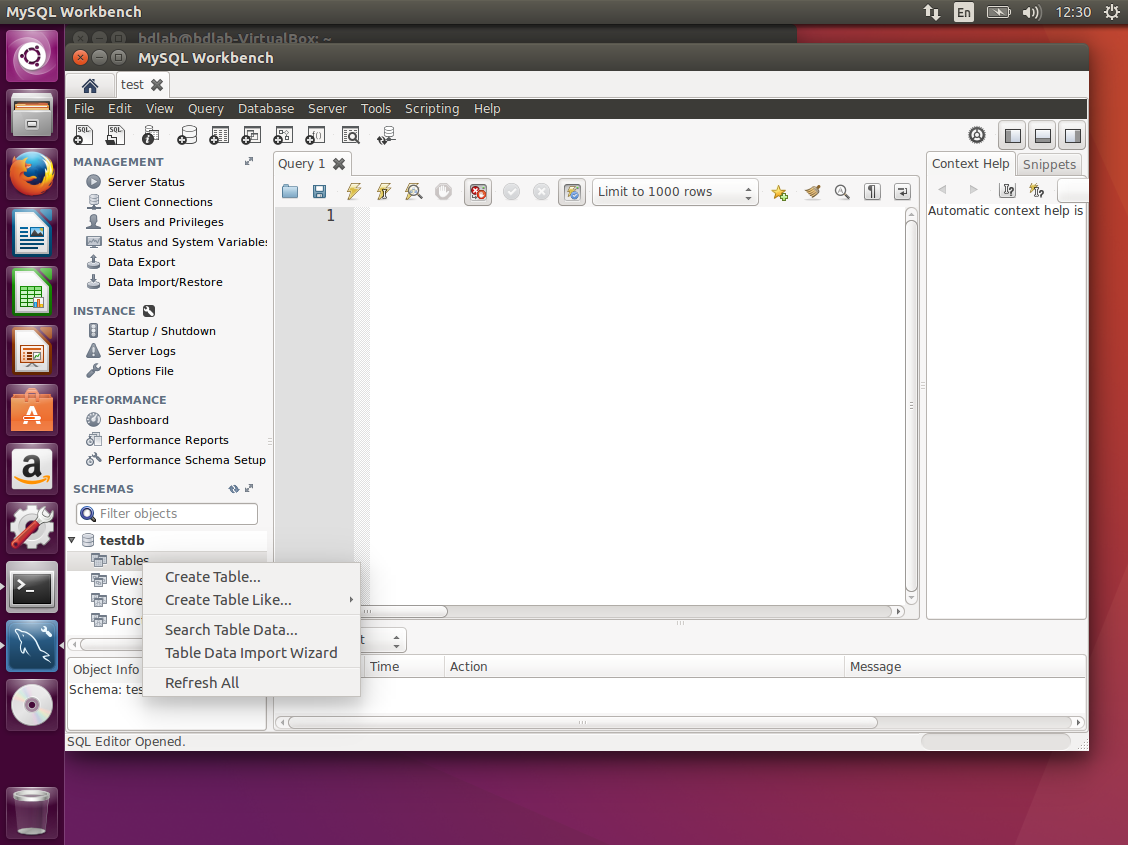This screenshot has width=1128, height=845.
Task: Toggle automatic context help icon
Action: tap(1037, 190)
